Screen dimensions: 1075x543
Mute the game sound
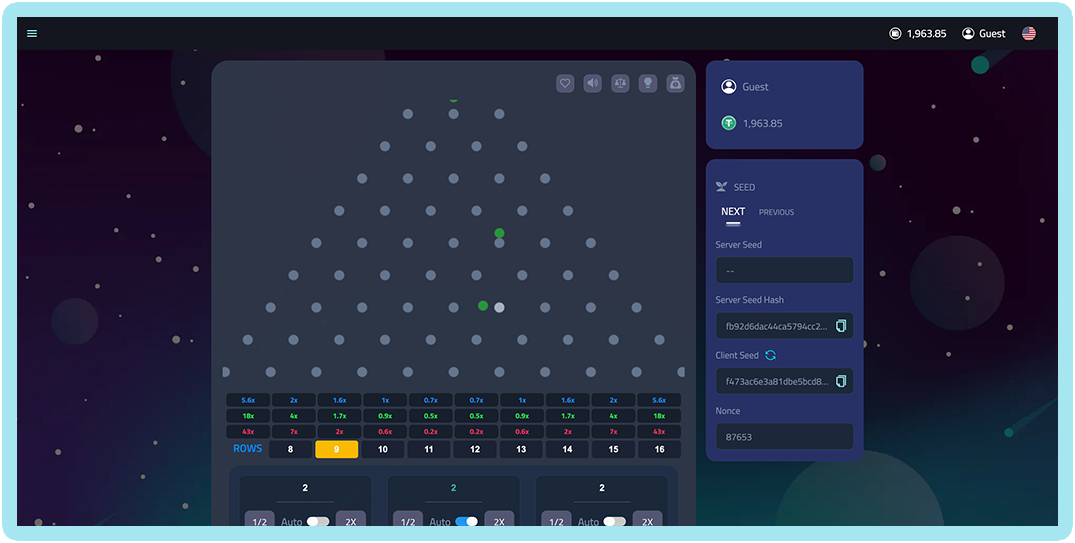click(592, 84)
